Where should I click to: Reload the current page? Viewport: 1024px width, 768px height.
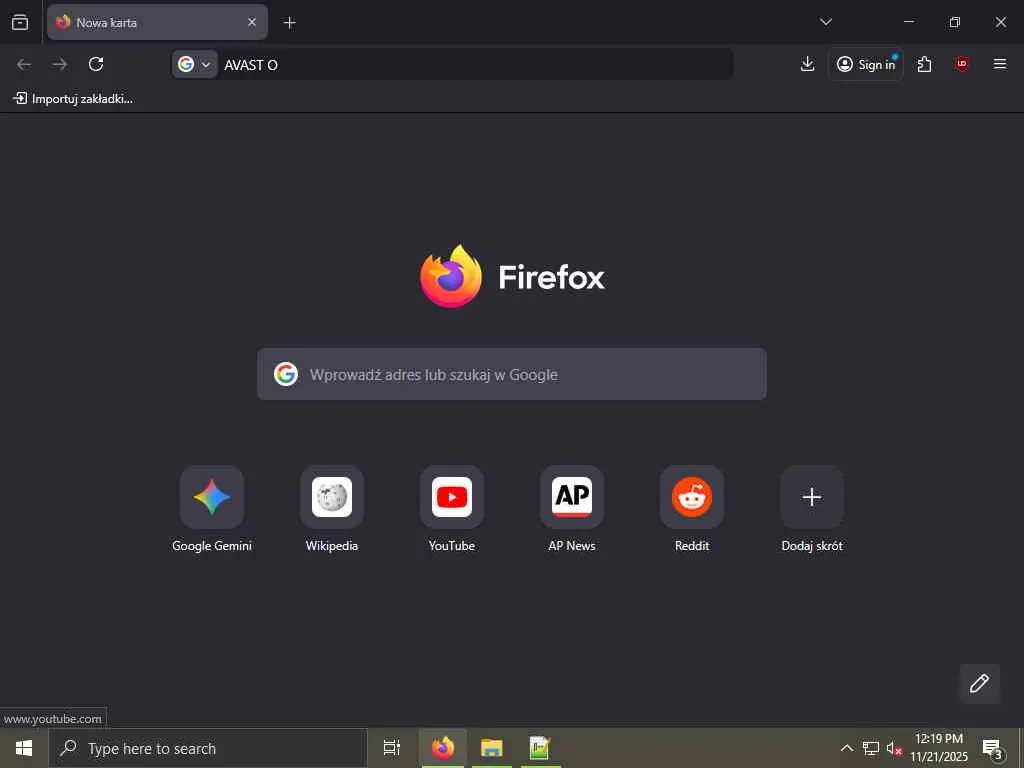point(96,64)
